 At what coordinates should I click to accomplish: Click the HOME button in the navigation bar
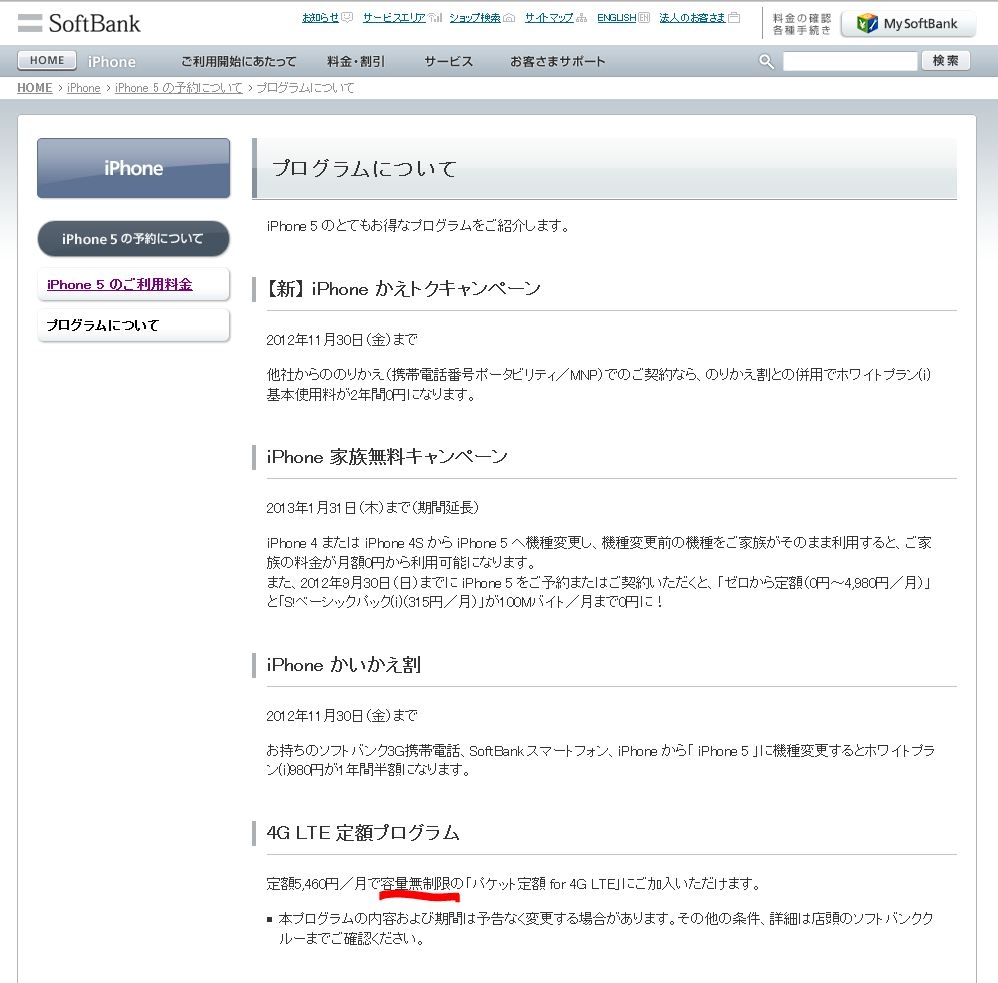tap(47, 60)
